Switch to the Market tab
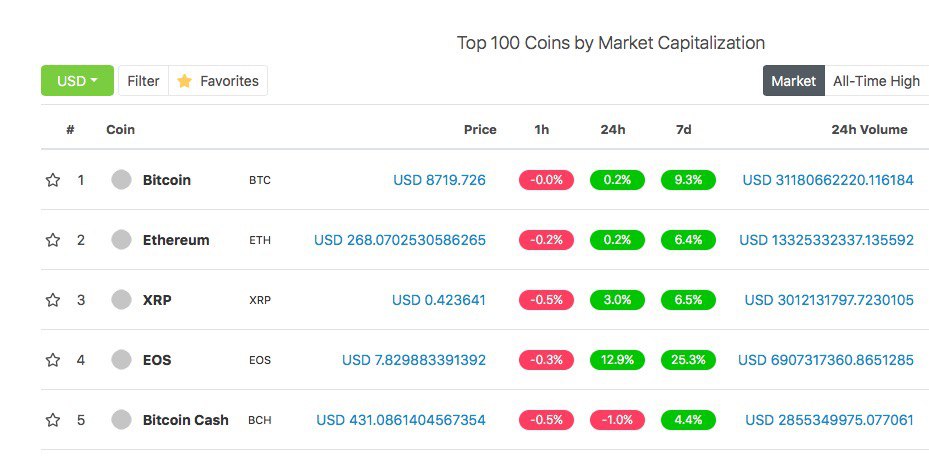 pos(793,81)
